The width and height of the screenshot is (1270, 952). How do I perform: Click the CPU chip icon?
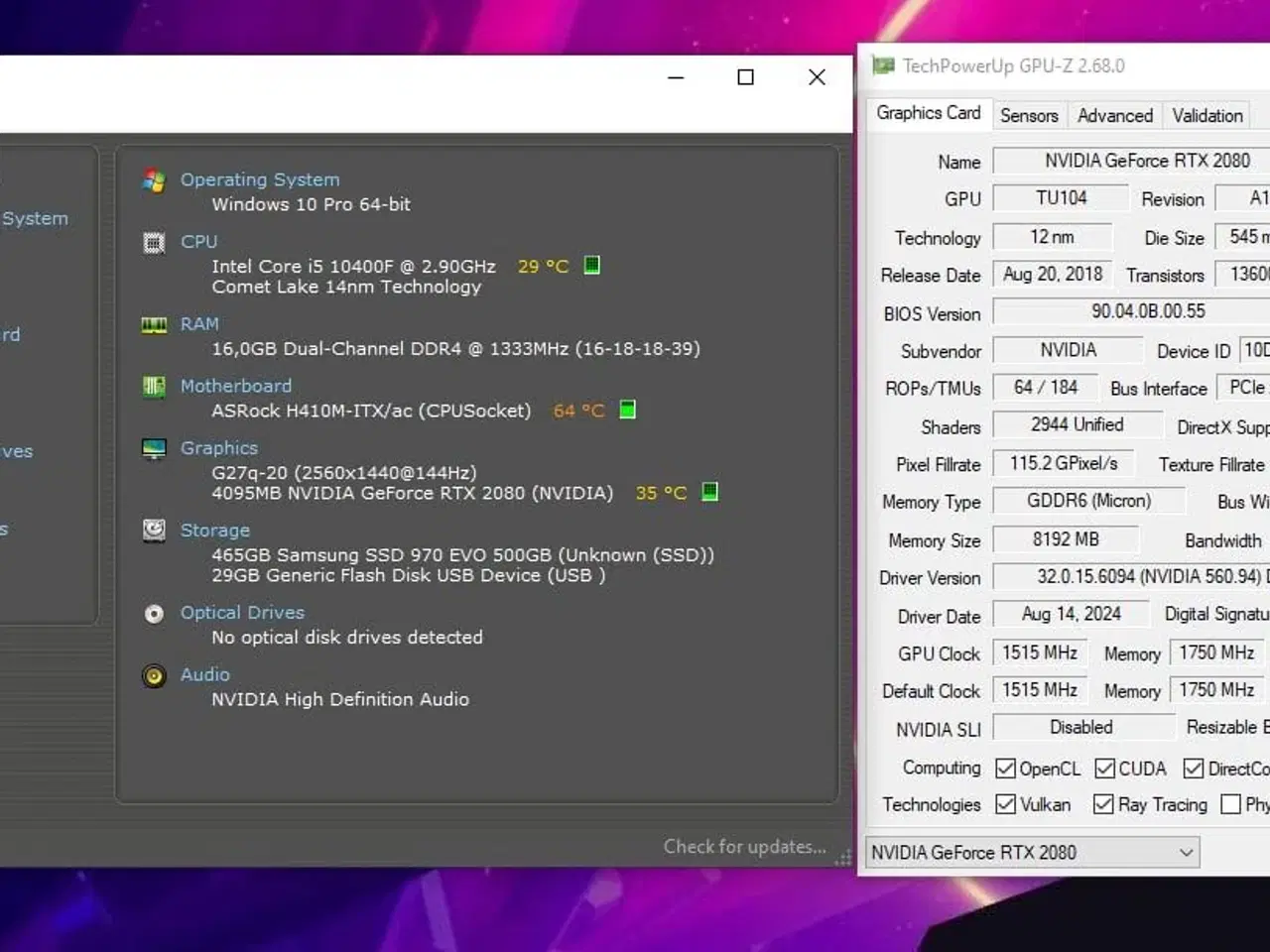[154, 242]
